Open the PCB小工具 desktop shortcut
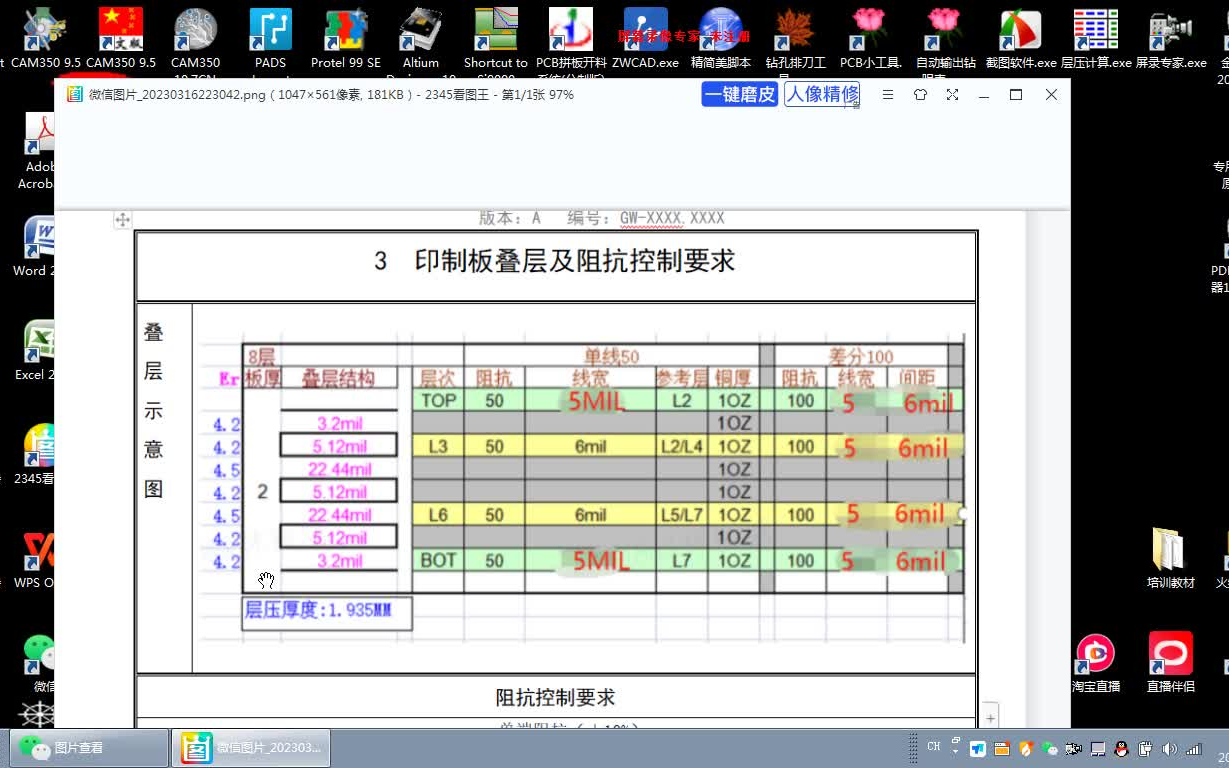The height and width of the screenshot is (768, 1229). (x=869, y=28)
